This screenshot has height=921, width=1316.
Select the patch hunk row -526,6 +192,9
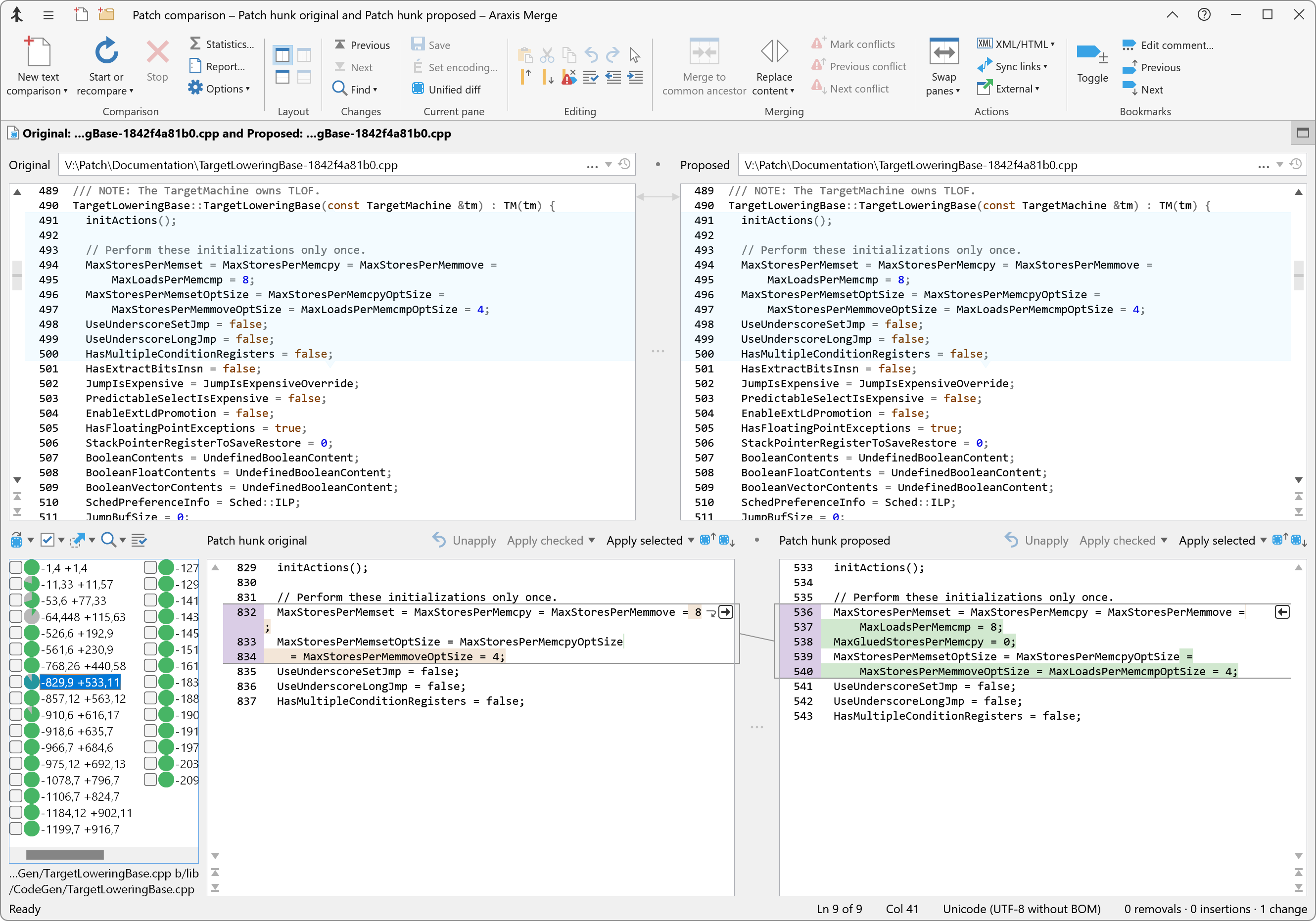[x=80, y=635]
